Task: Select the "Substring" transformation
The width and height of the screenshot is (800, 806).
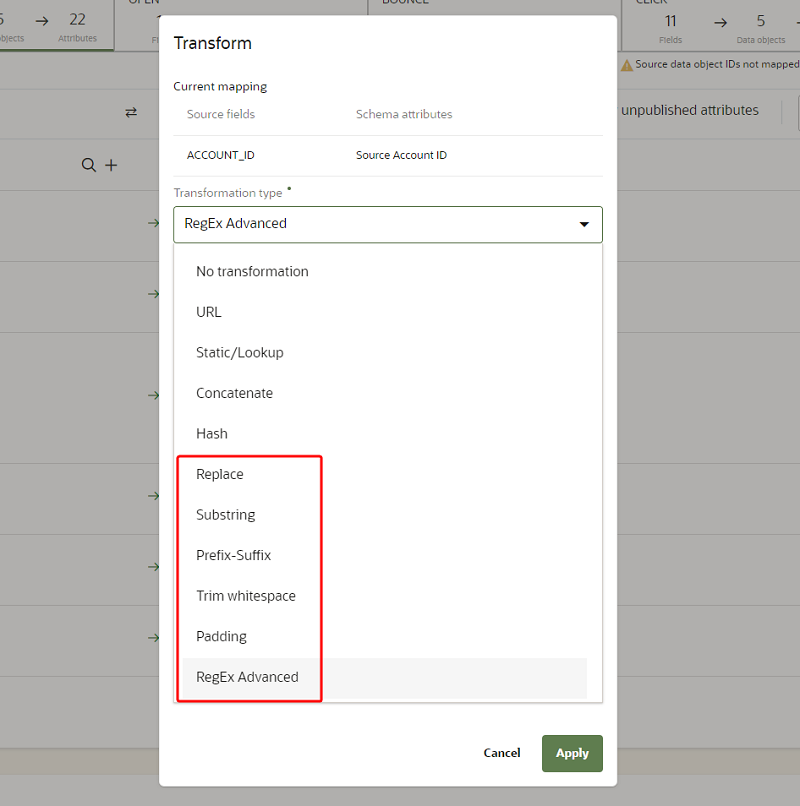Action: pos(225,514)
